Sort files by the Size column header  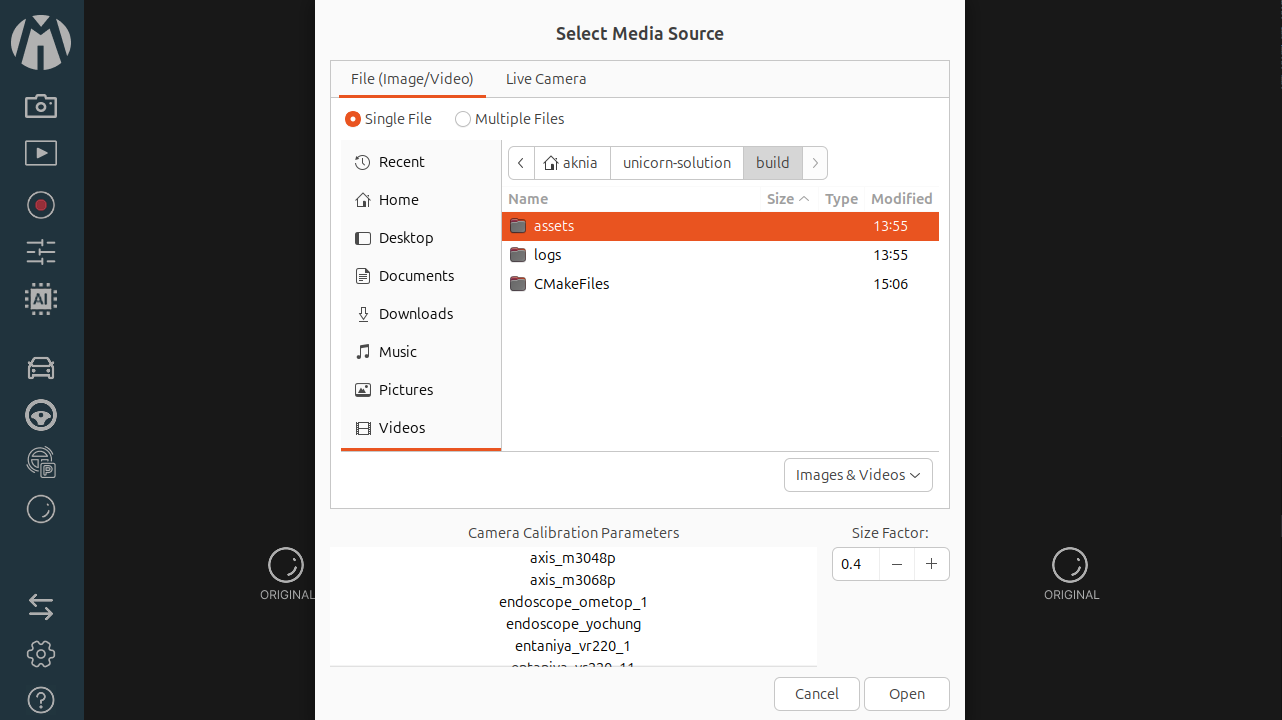tap(787, 199)
